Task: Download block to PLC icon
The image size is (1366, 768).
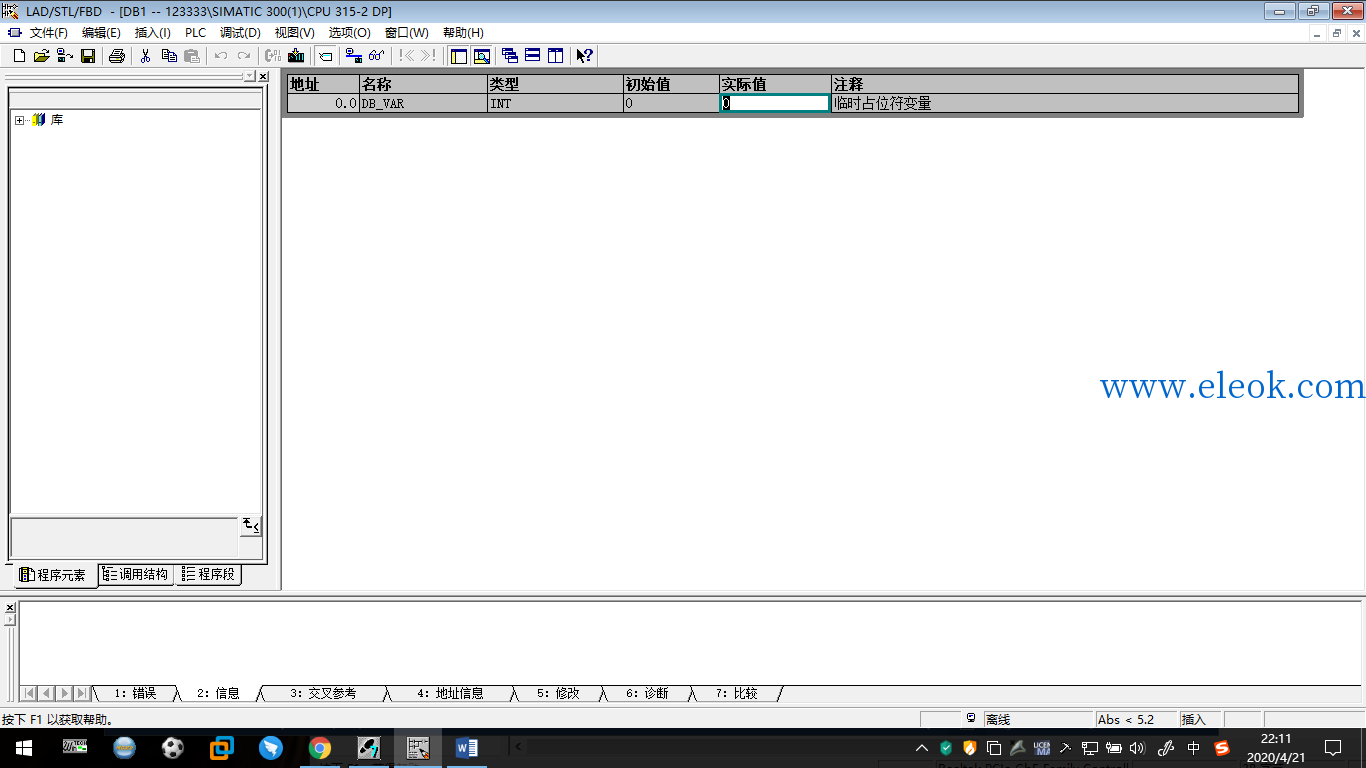Action: 296,56
